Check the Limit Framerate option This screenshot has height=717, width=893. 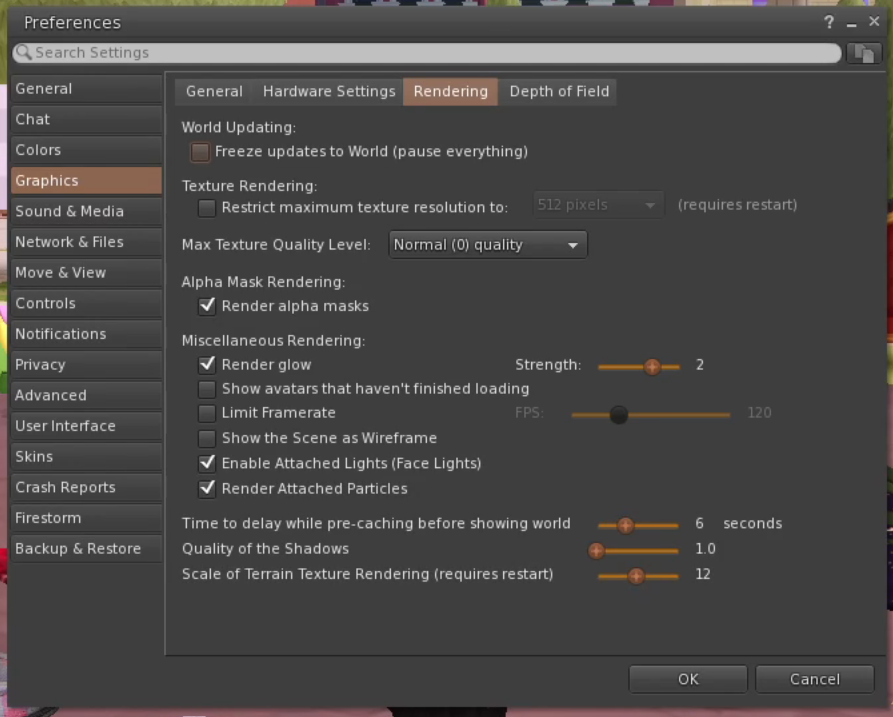click(207, 413)
